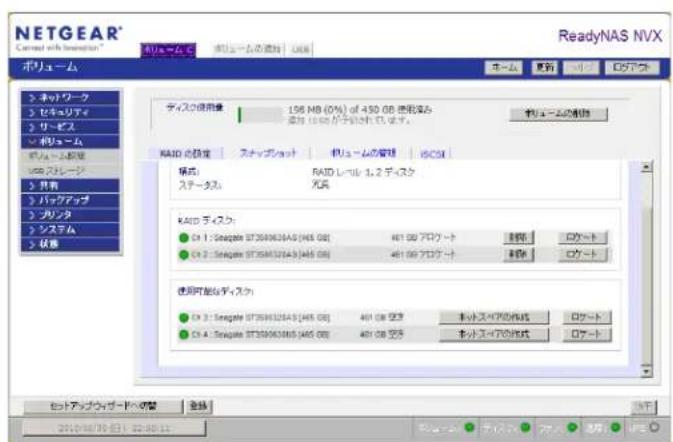Click the green status icon for disk Ch 4
The height and width of the screenshot is (442, 673).
coord(184,334)
